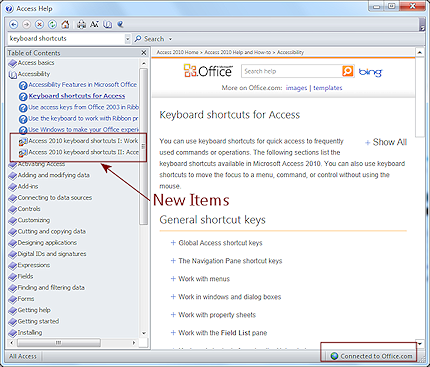
Task: Click the Refresh page icon
Action: 52,24
